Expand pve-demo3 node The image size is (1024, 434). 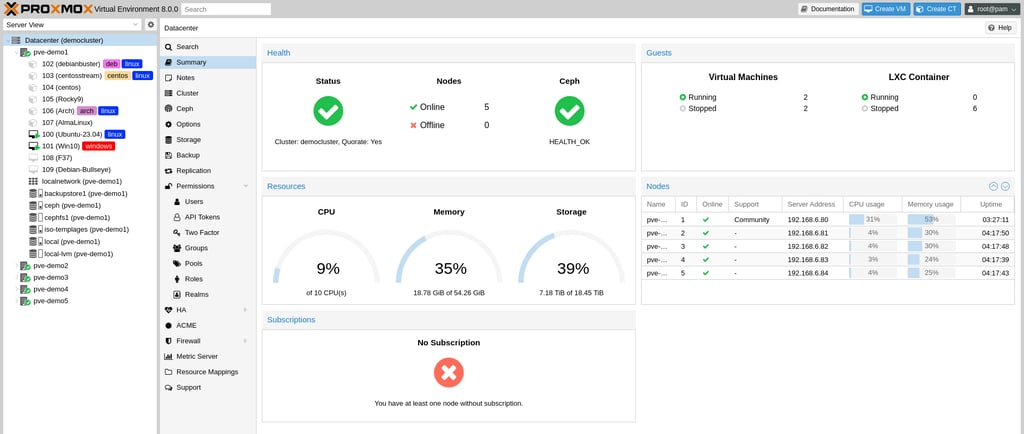(16, 278)
